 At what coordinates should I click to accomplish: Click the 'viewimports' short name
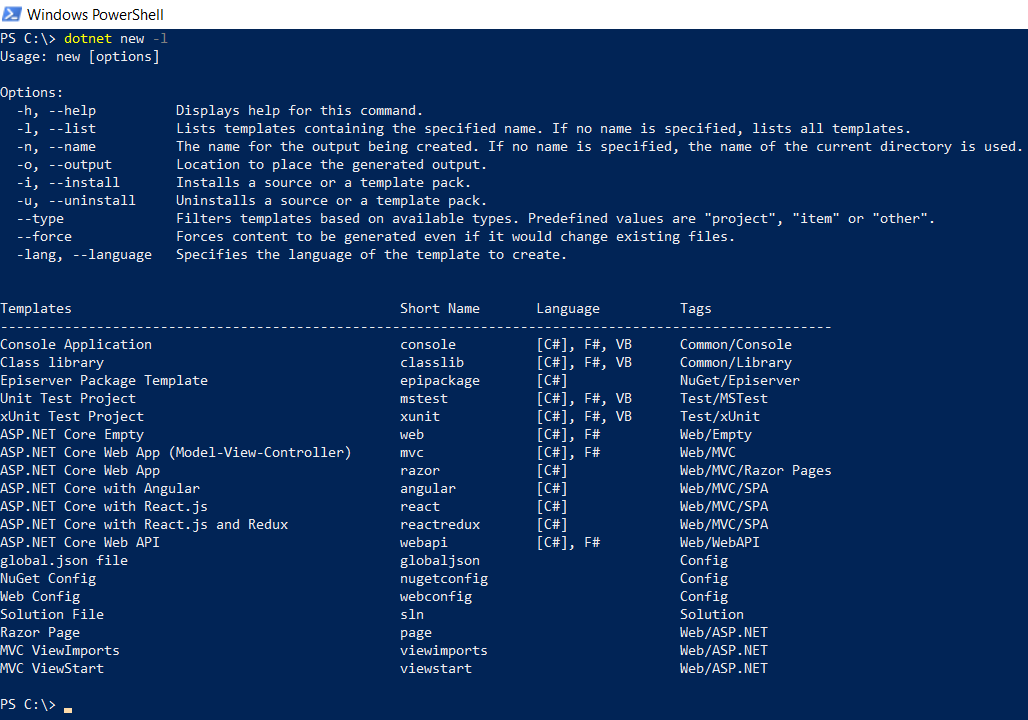(x=444, y=650)
